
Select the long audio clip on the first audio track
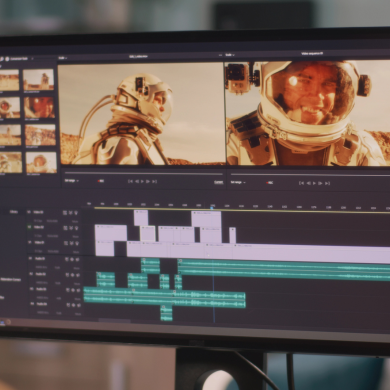(284, 270)
